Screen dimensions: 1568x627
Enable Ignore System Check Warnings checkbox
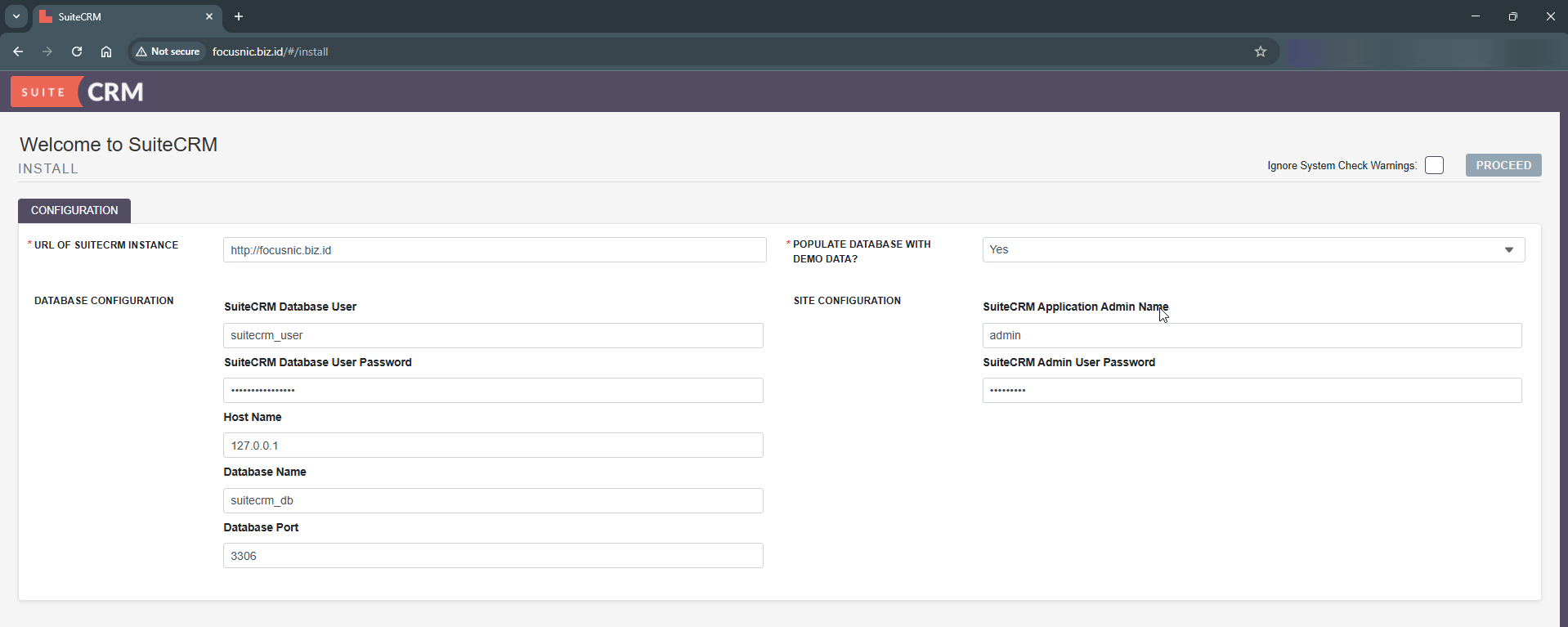[1434, 165]
